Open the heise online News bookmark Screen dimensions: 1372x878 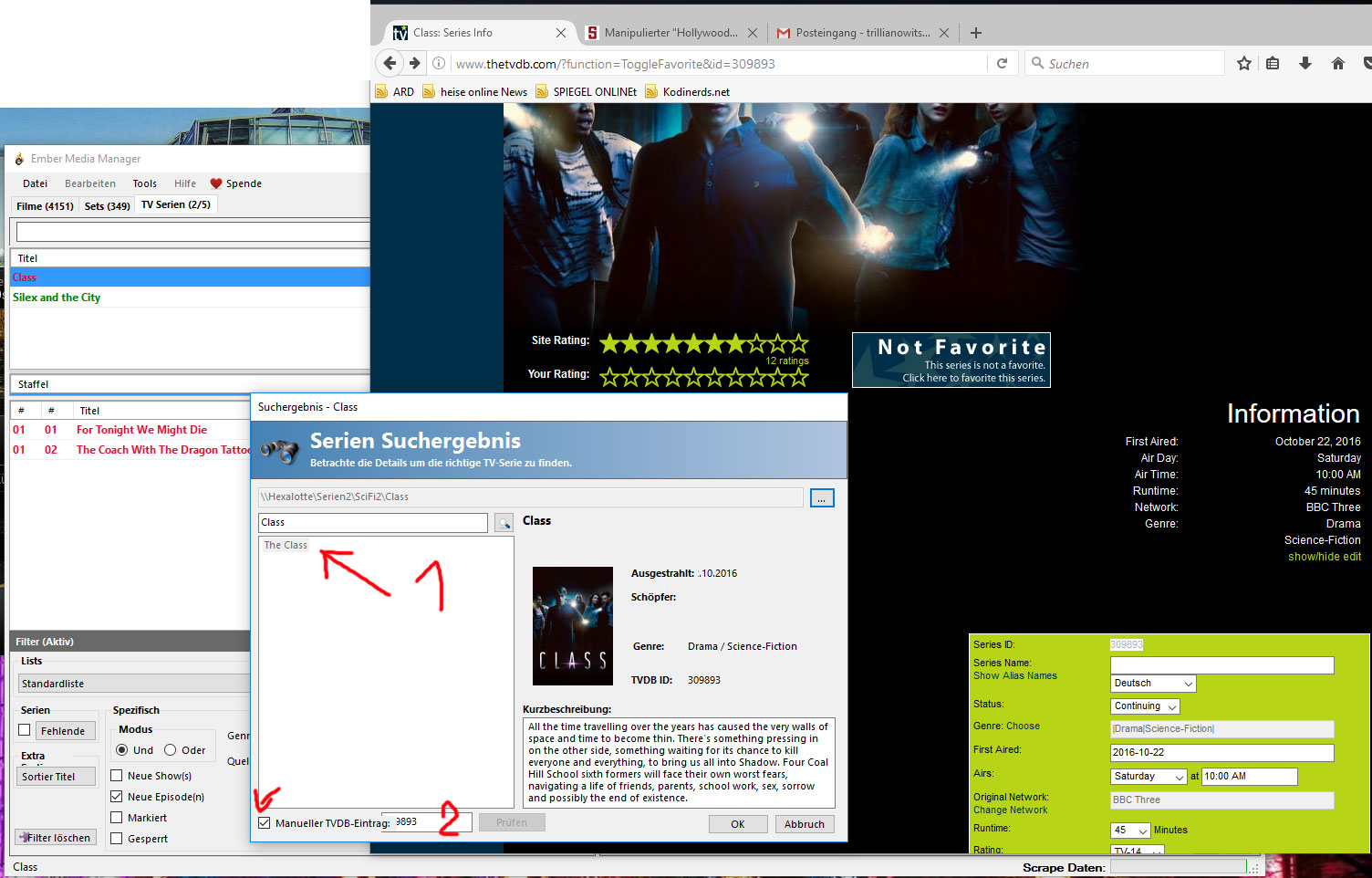(x=474, y=91)
